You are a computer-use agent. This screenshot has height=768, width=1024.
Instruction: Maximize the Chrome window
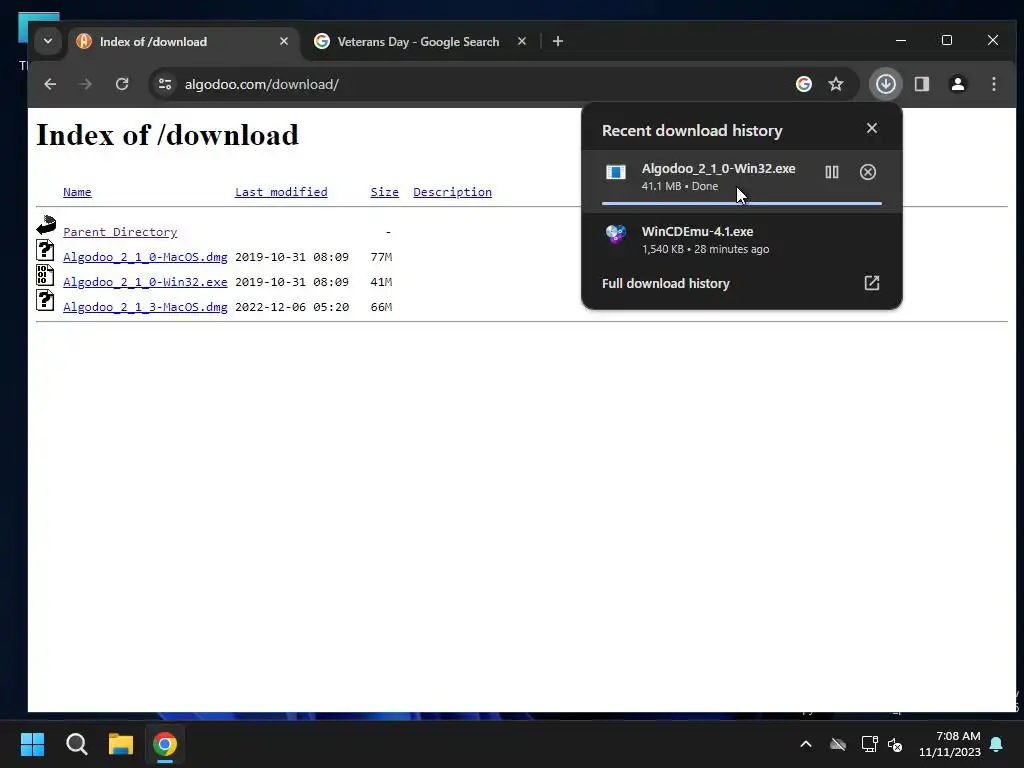(947, 40)
